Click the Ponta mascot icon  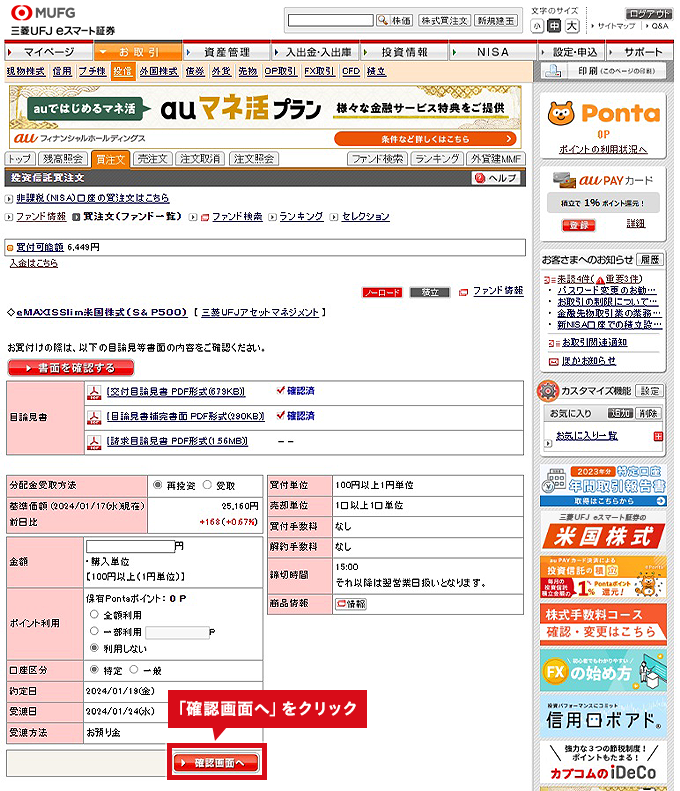click(561, 113)
